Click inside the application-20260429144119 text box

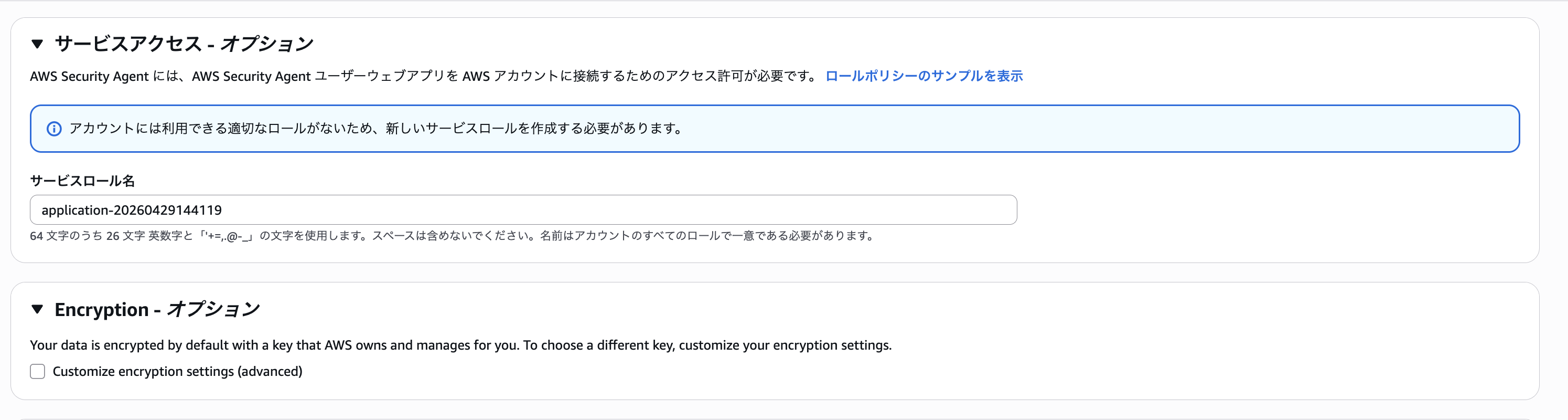click(523, 209)
